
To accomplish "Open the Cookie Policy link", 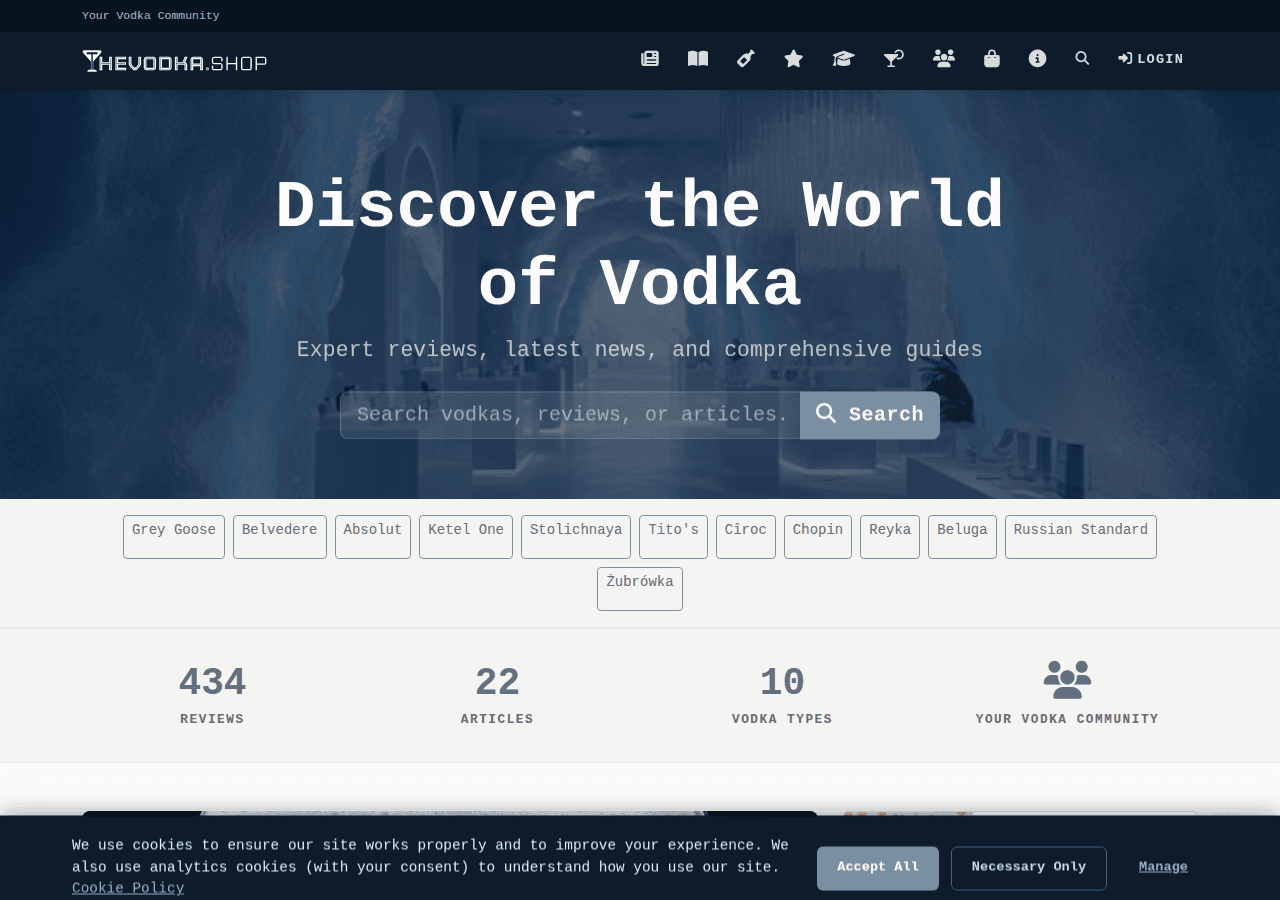I will click(x=128, y=888).
